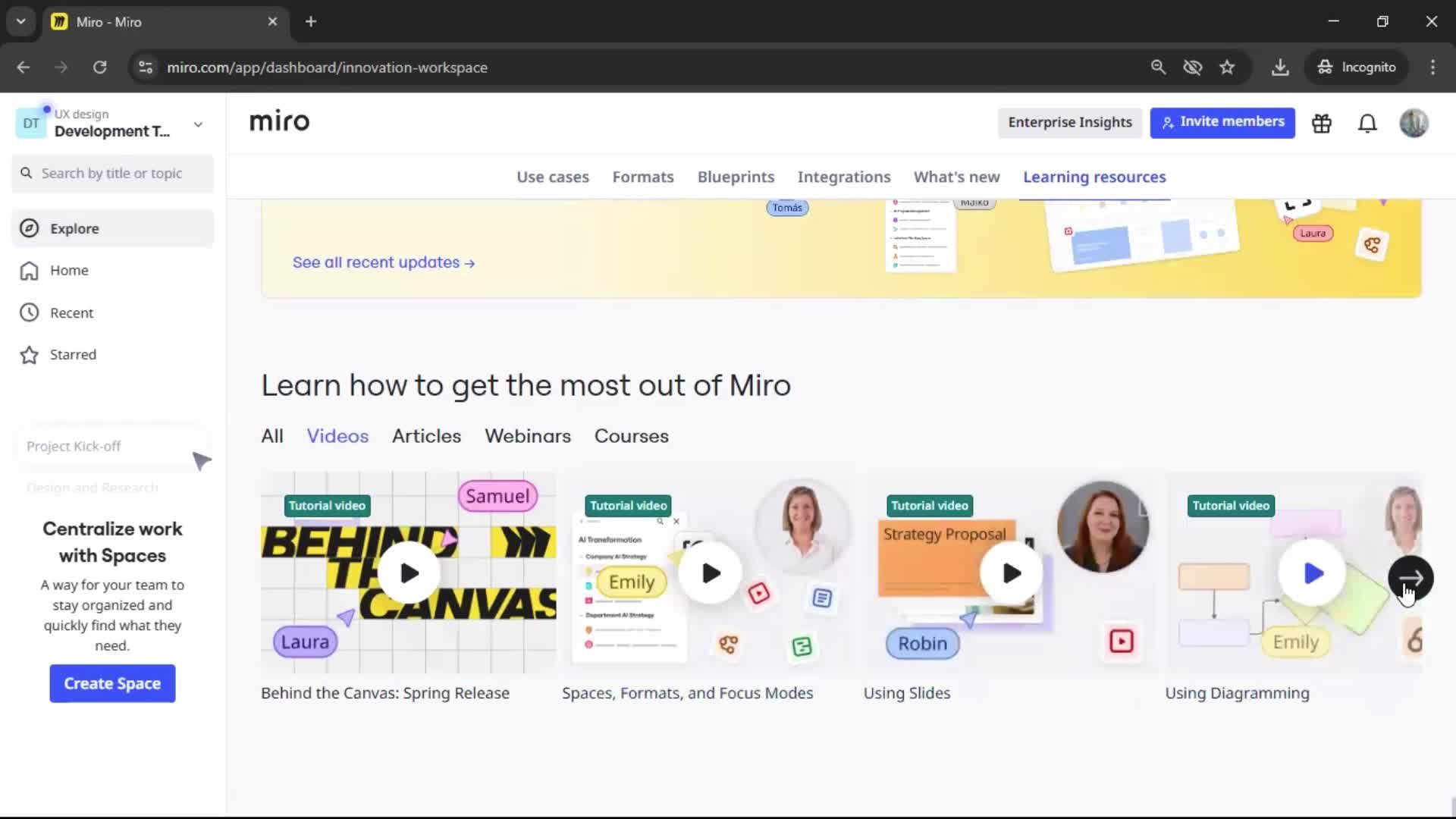Open the Behind the Canvas: Spring Release title
The image size is (1456, 819).
(x=385, y=693)
